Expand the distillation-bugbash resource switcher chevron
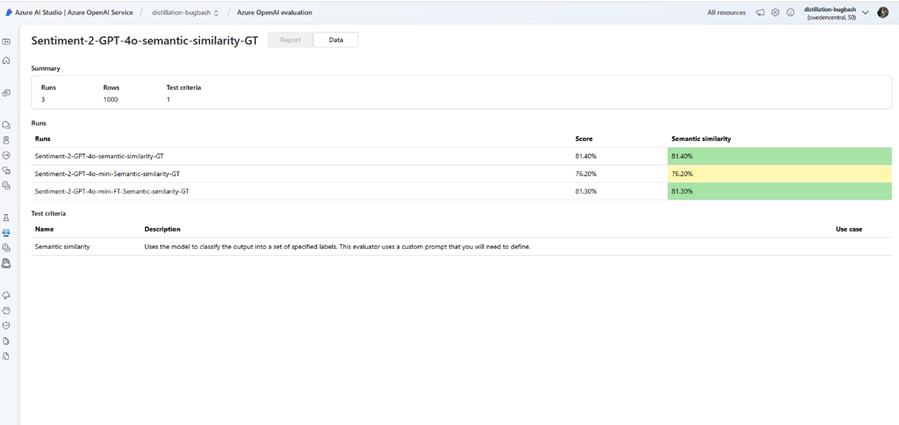 865,13
